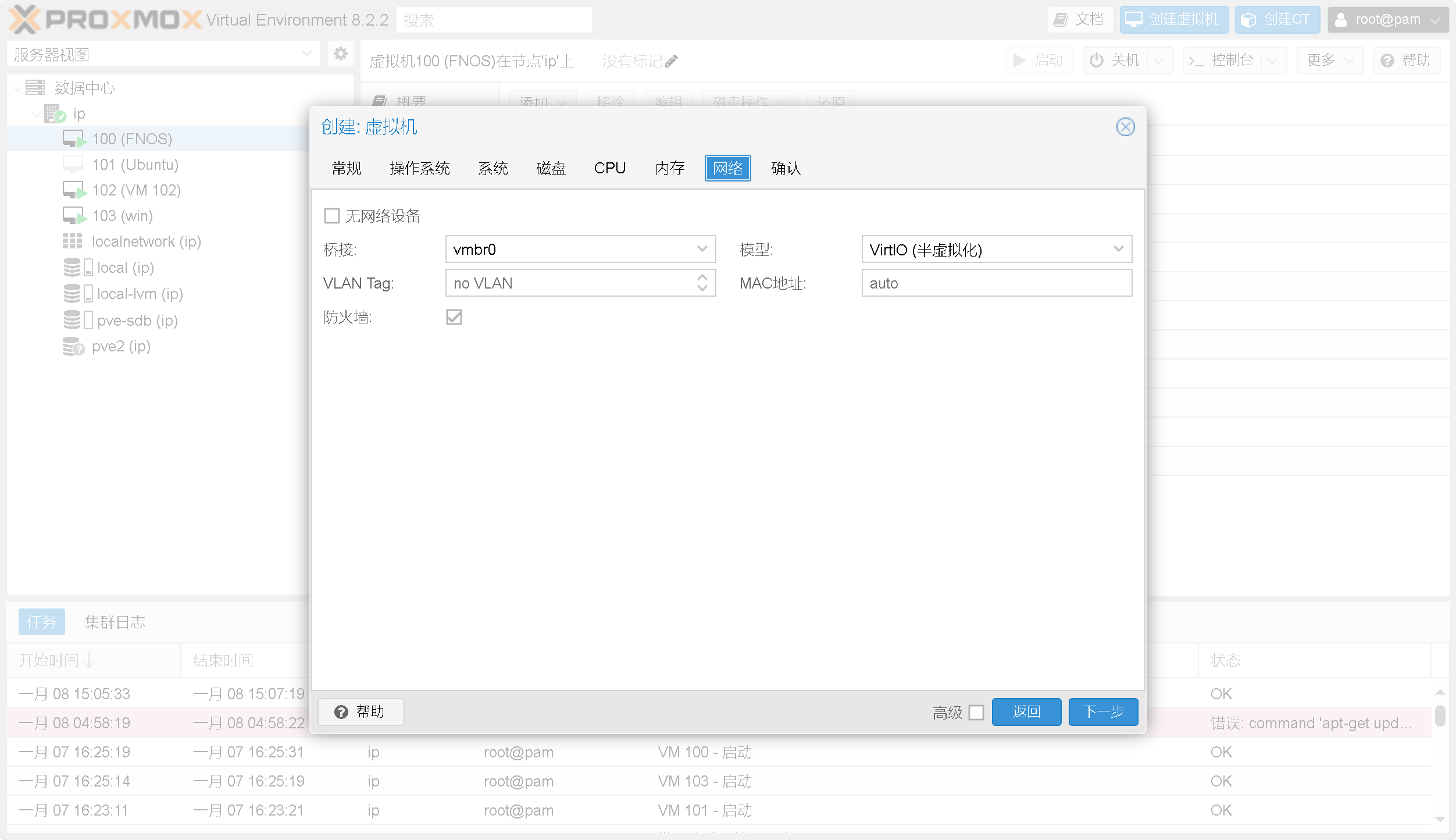Open the root@pam user menu dropdown

[1388, 20]
